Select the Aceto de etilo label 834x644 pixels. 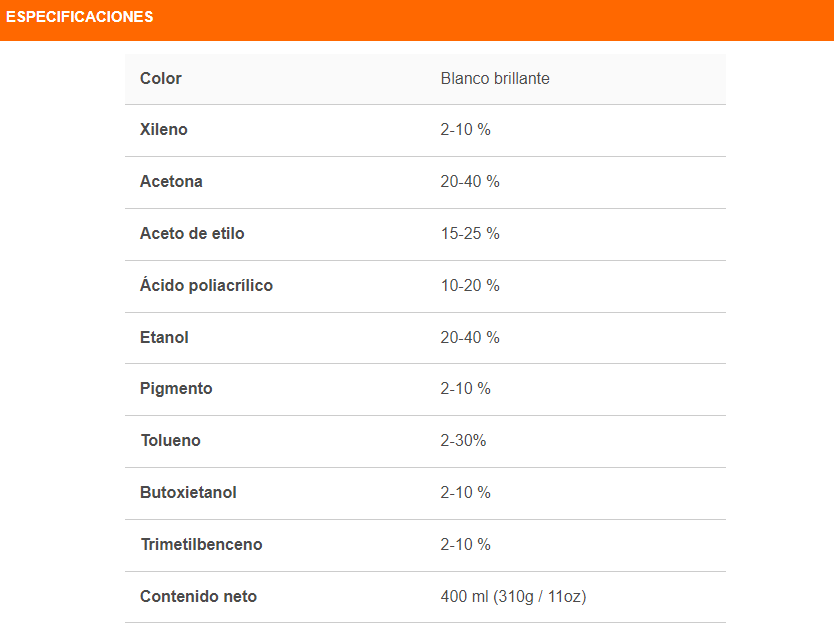click(192, 234)
